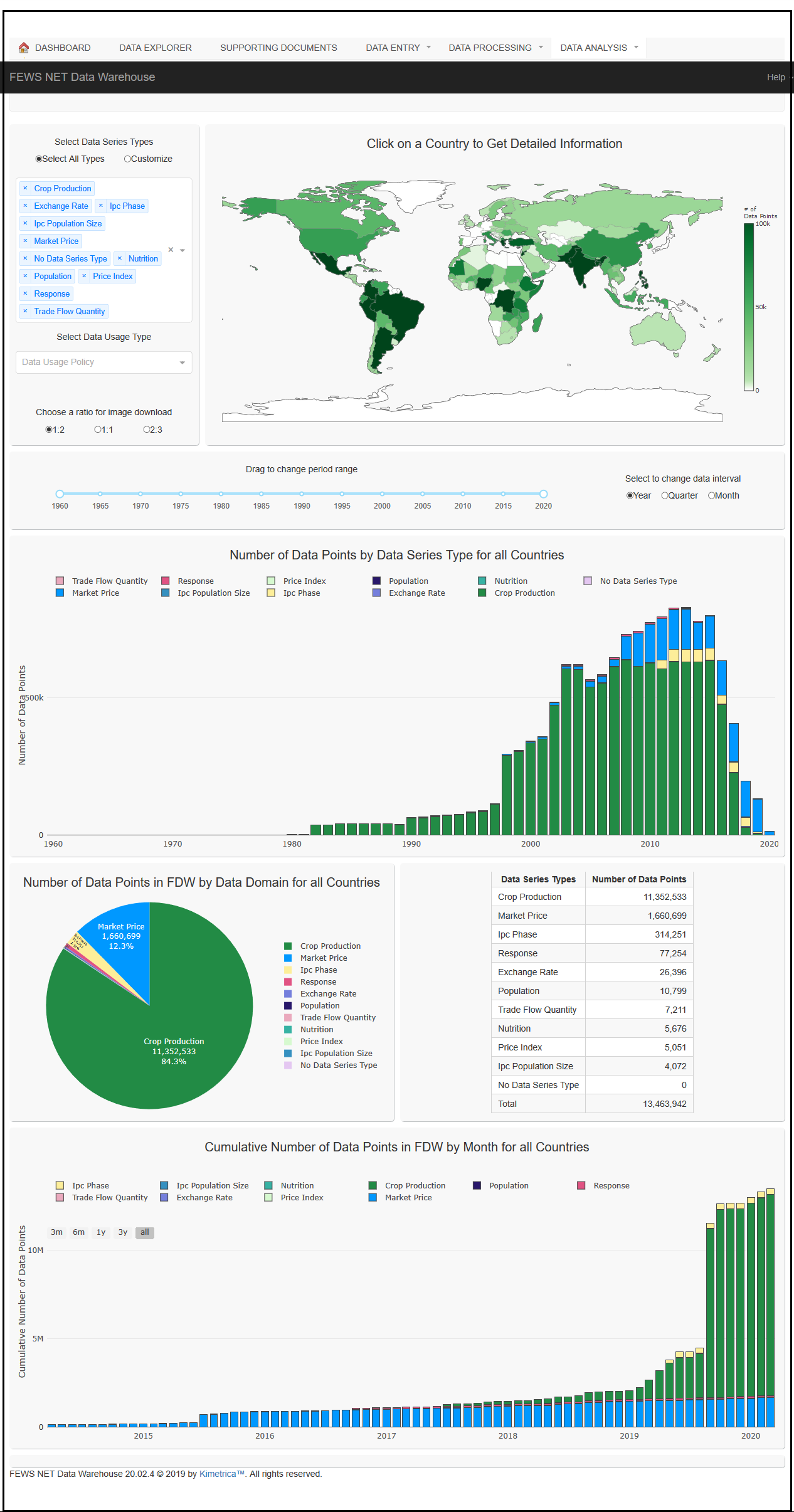Expand the Data Entry menu
Screen dimensions: 794x1512
[398, 48]
